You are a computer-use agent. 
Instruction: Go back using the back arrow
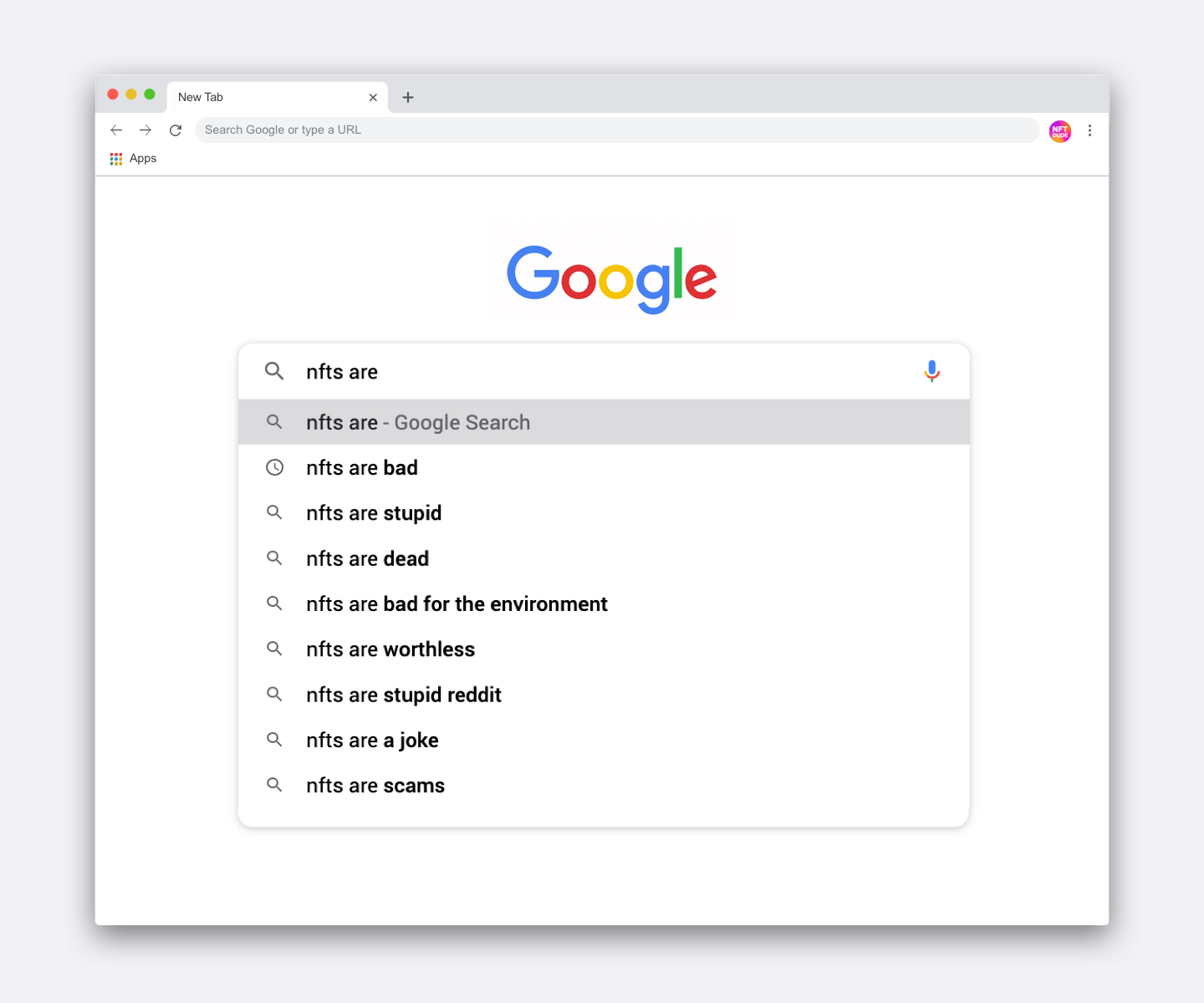pos(116,130)
